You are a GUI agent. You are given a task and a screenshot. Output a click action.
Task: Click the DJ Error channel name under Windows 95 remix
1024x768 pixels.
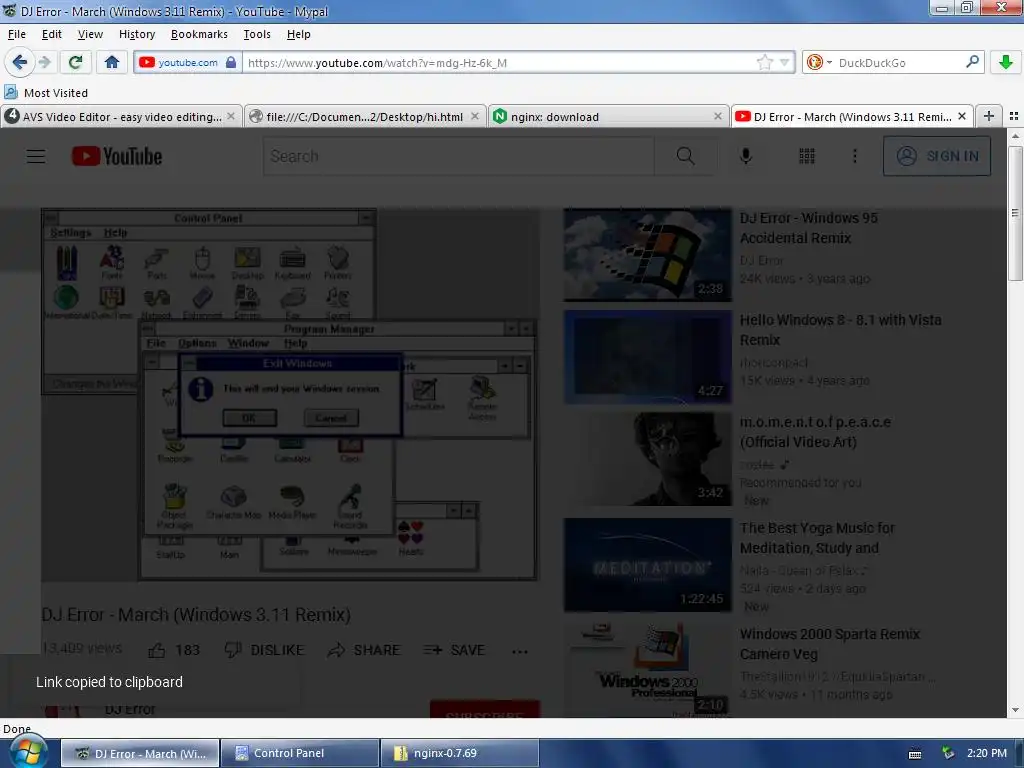761,261
